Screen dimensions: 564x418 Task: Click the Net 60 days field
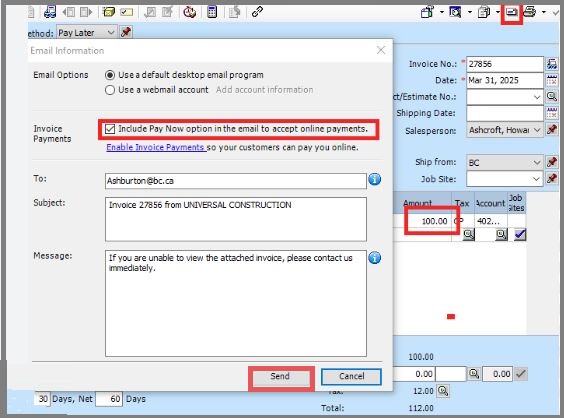(109, 399)
